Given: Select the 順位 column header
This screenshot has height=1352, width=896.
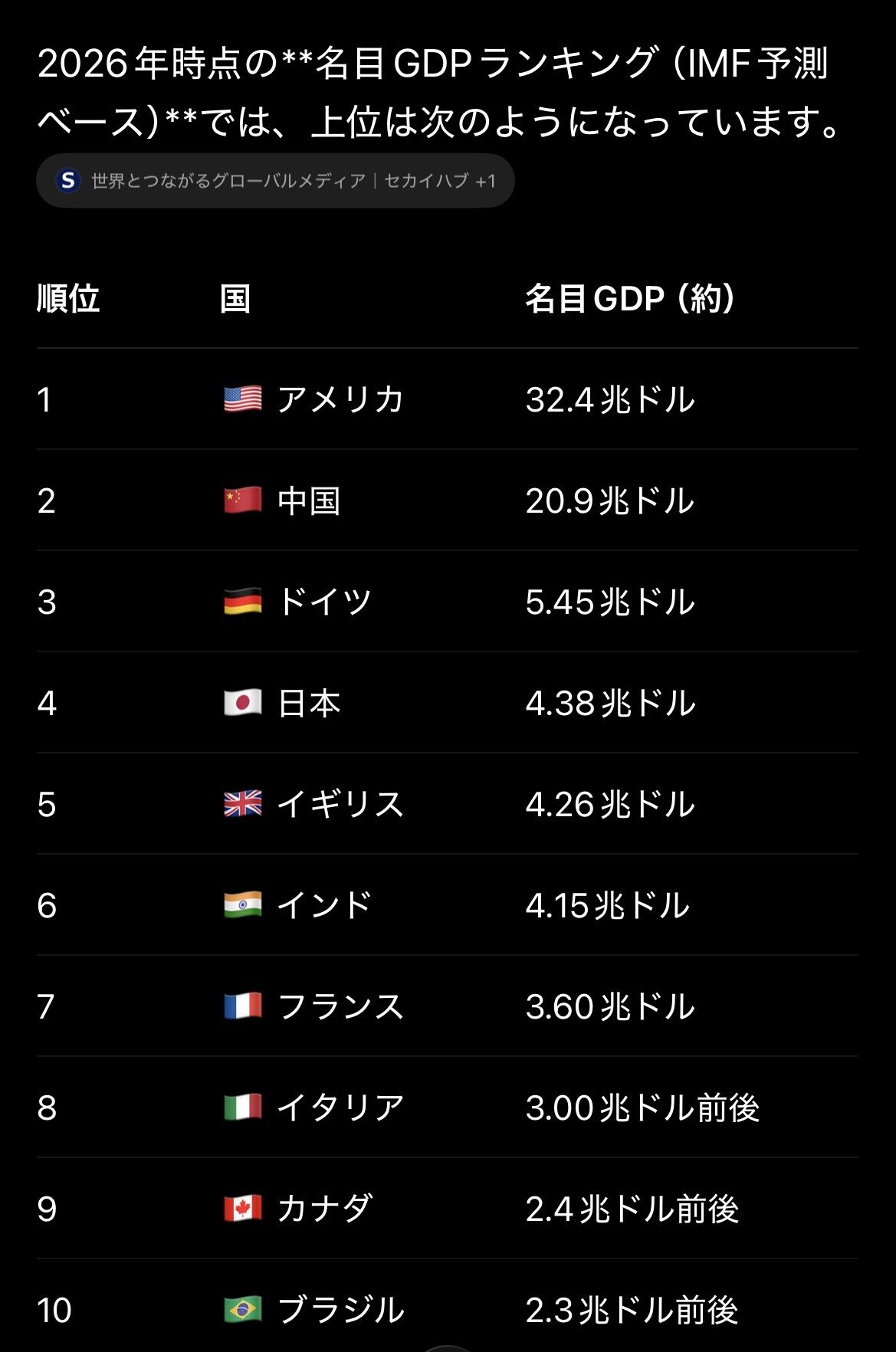Looking at the screenshot, I should tap(68, 298).
